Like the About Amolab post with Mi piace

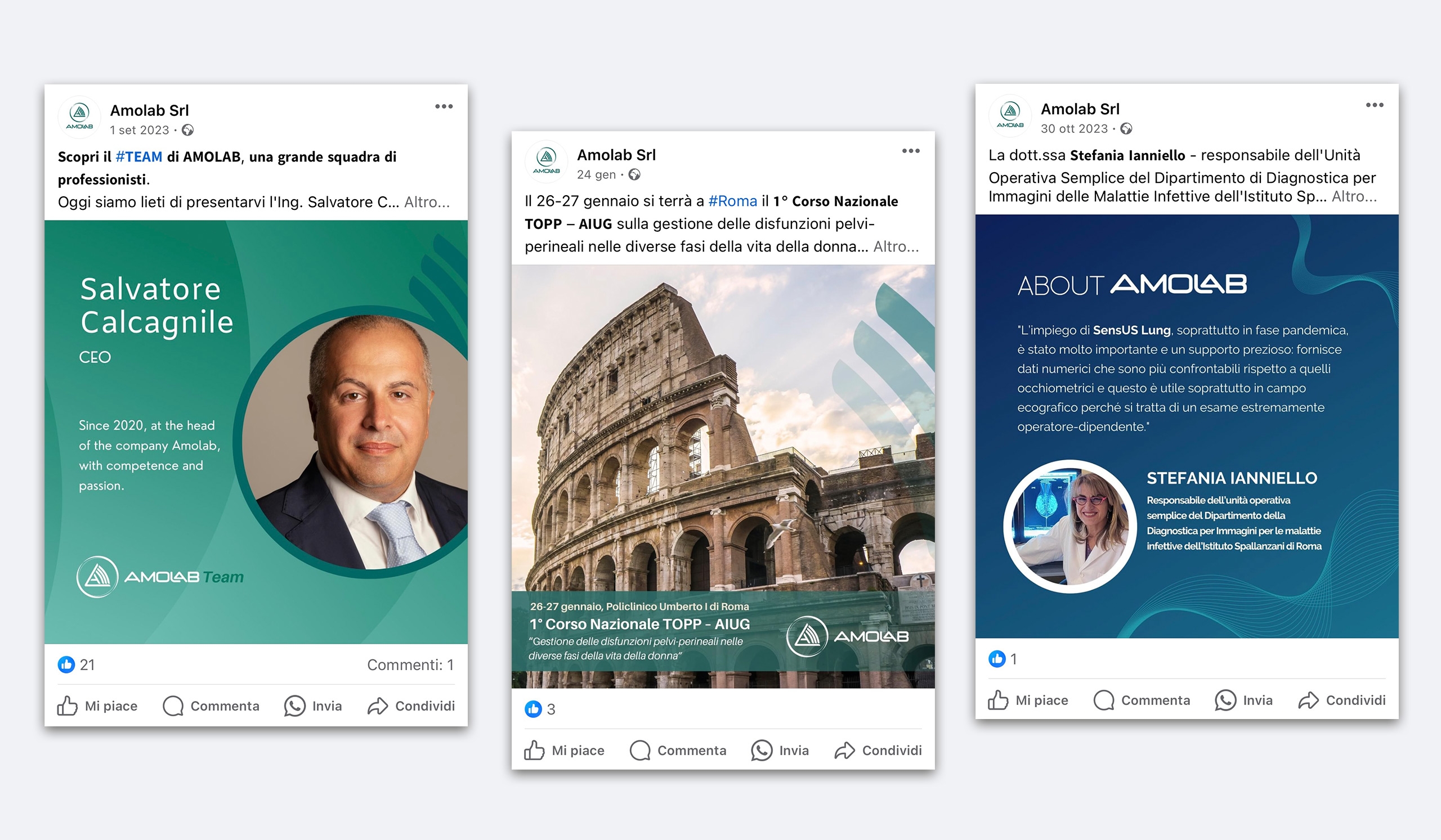coord(1028,700)
